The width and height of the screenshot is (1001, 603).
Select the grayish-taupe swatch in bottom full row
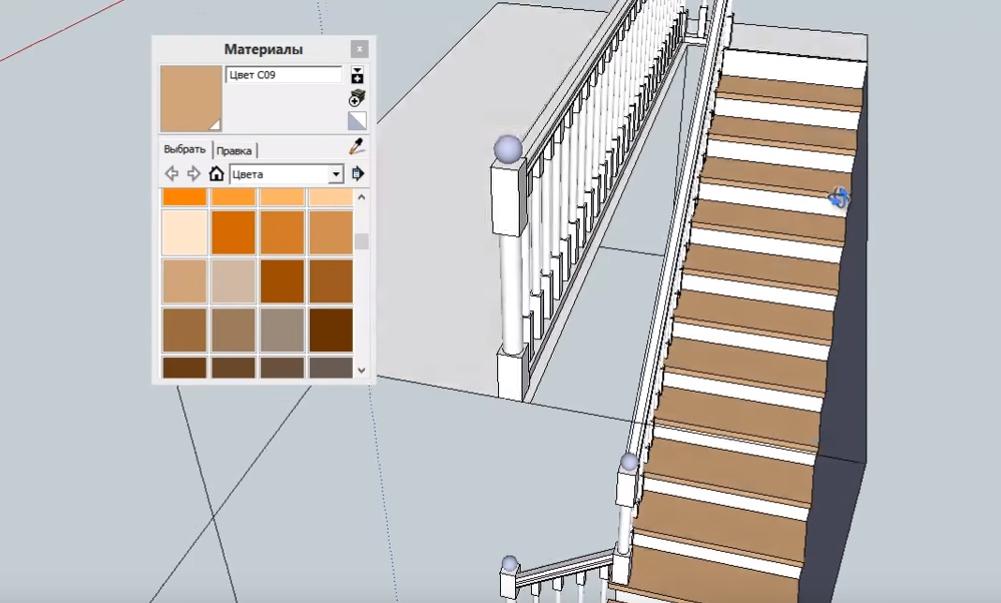coord(282,329)
